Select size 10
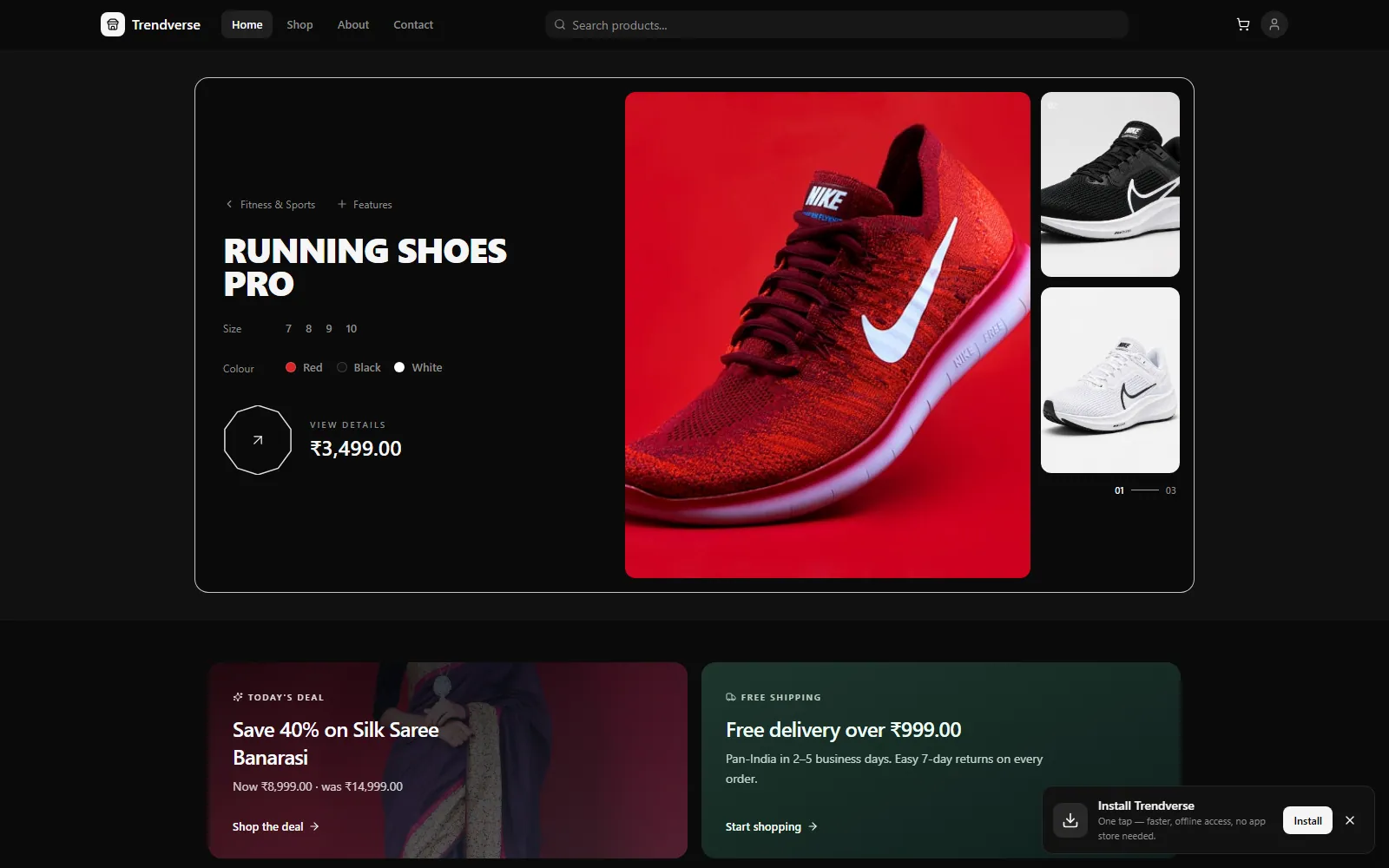This screenshot has height=868, width=1389. (351, 329)
